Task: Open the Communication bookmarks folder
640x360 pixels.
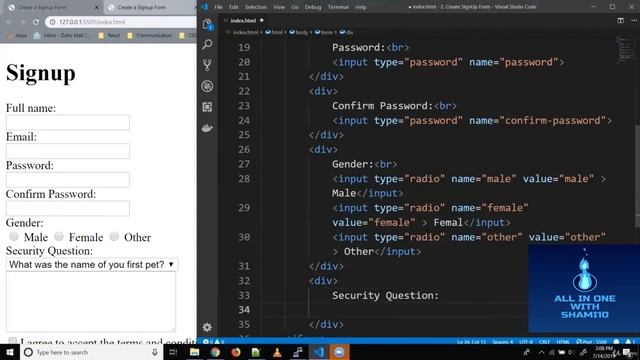Action: click(149, 36)
